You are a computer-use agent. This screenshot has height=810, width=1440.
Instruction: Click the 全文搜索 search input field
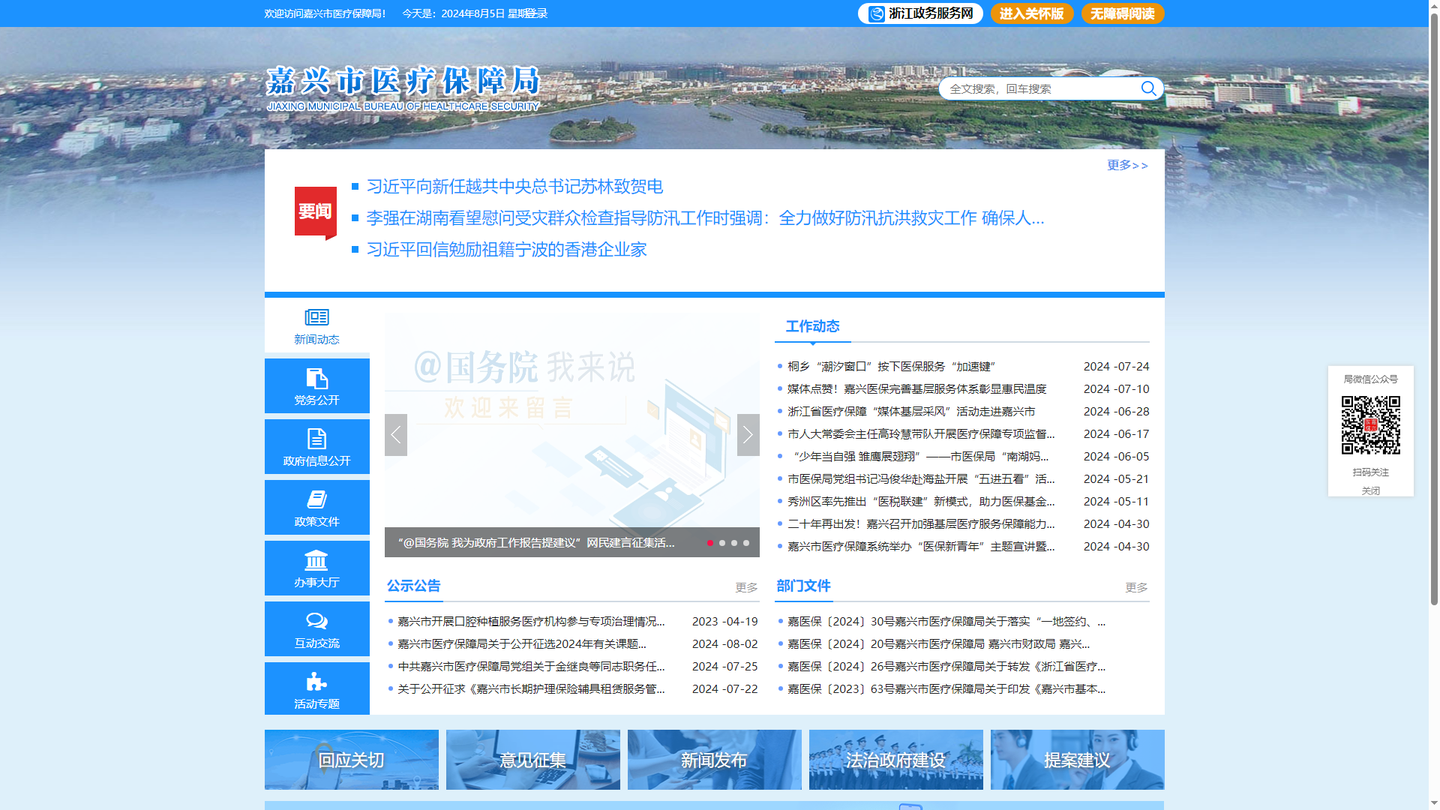click(x=1040, y=89)
